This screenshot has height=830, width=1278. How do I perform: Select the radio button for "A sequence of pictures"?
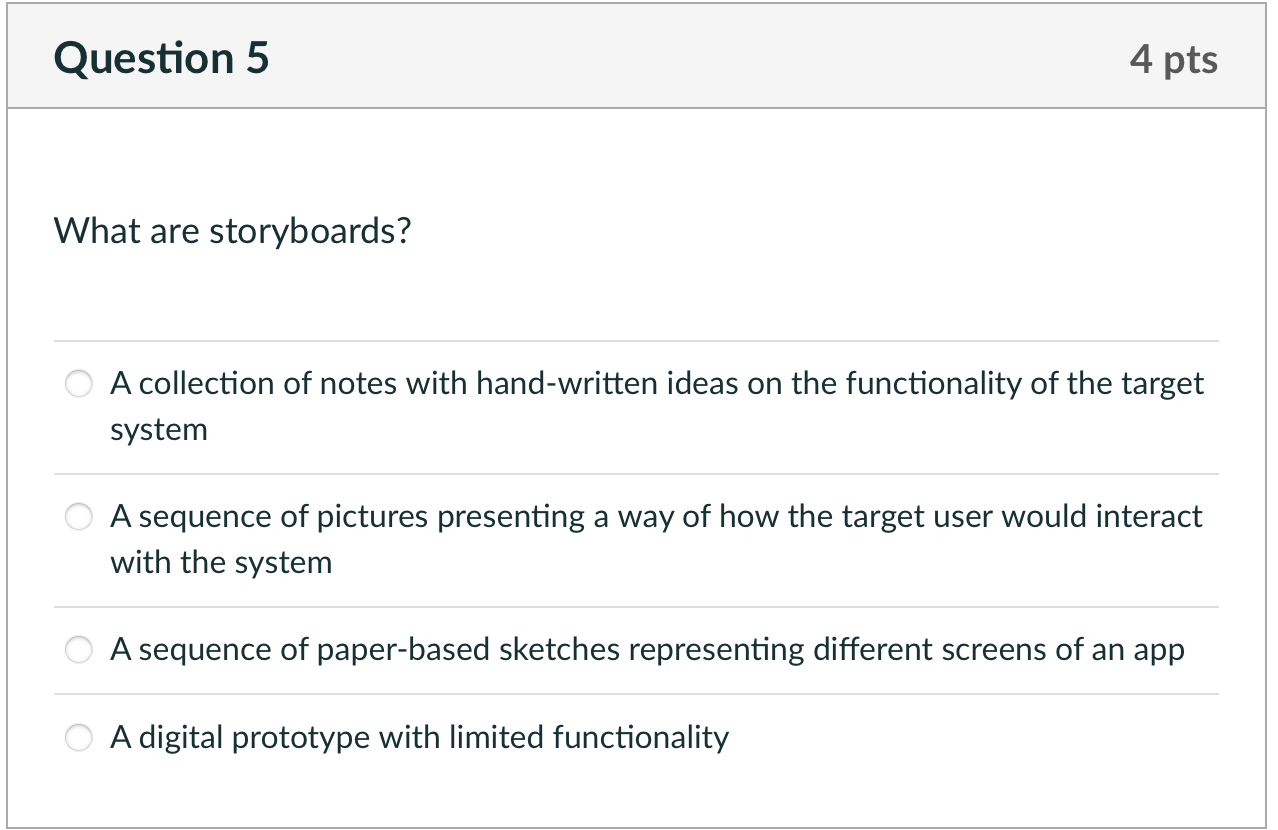(79, 517)
